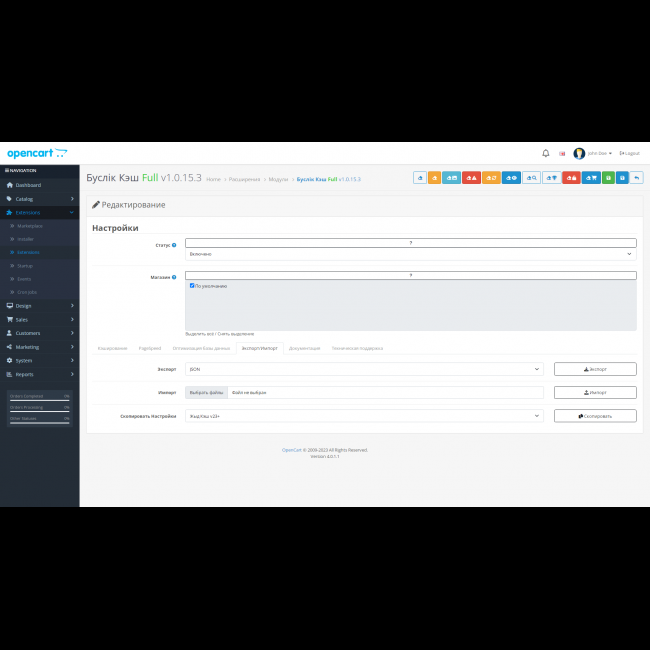650x650 pixels.
Task: Click the notifications bell icon
Action: [x=545, y=153]
